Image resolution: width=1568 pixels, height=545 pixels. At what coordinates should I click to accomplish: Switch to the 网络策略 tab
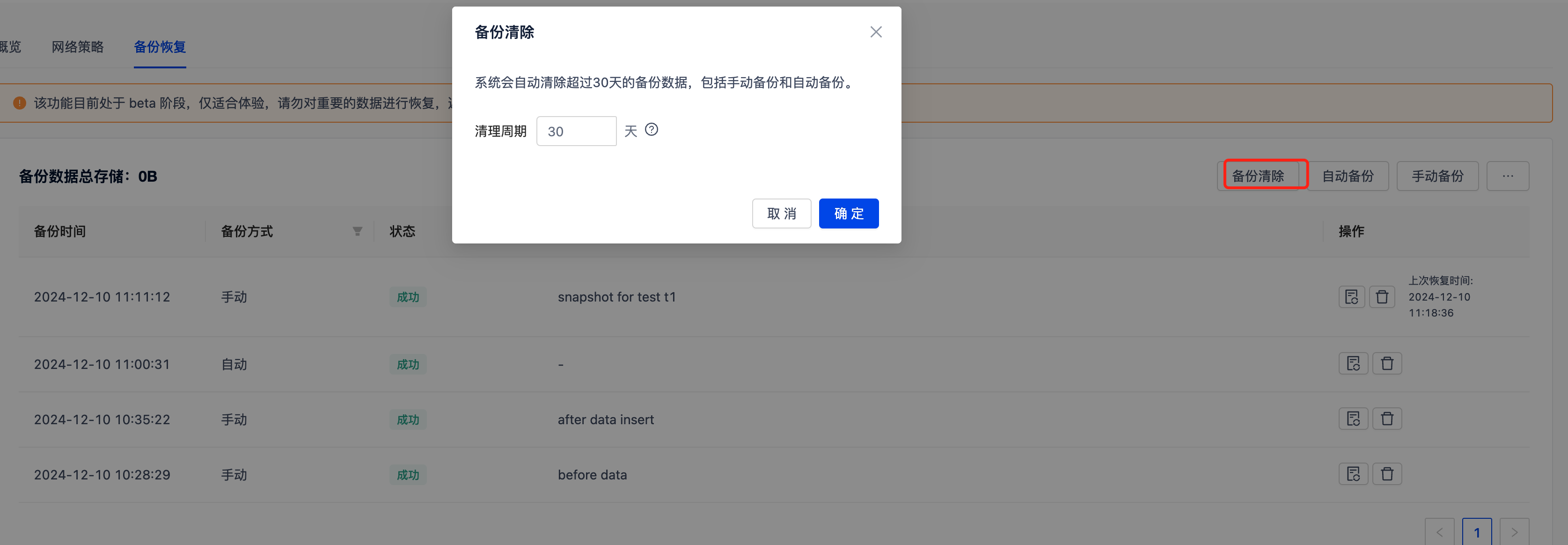coord(77,47)
